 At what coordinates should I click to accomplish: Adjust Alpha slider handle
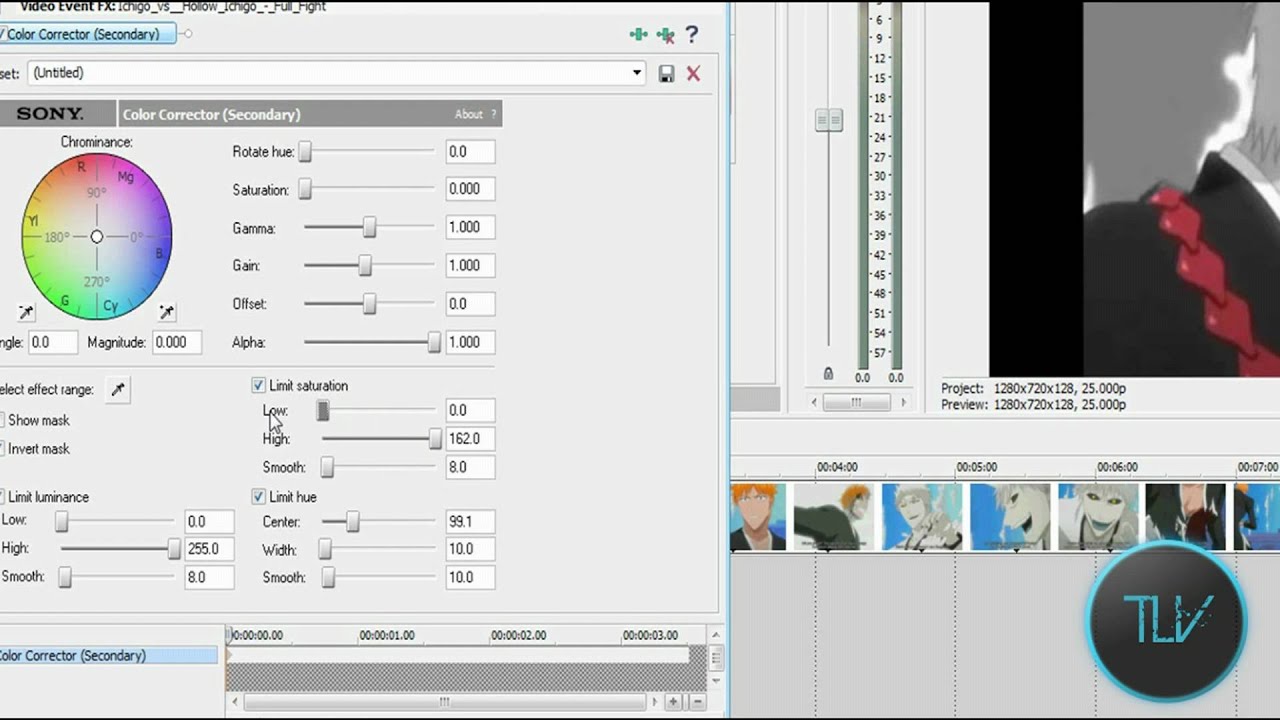click(x=434, y=342)
